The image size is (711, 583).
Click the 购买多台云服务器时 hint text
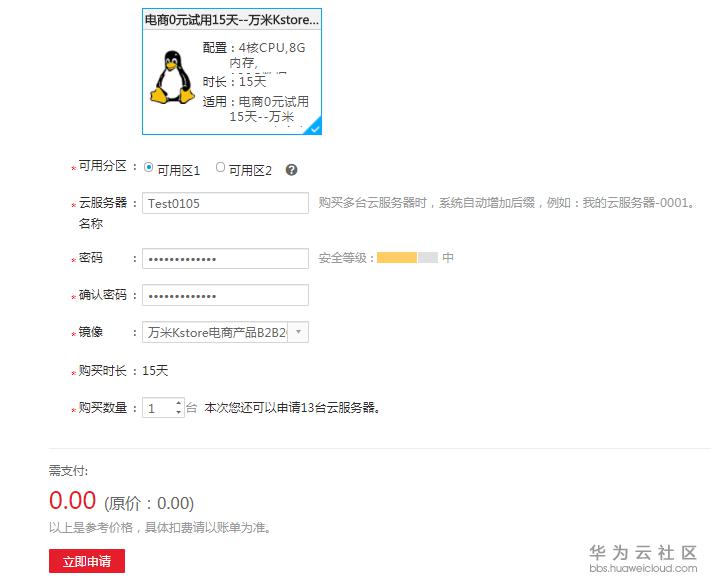tap(506, 203)
